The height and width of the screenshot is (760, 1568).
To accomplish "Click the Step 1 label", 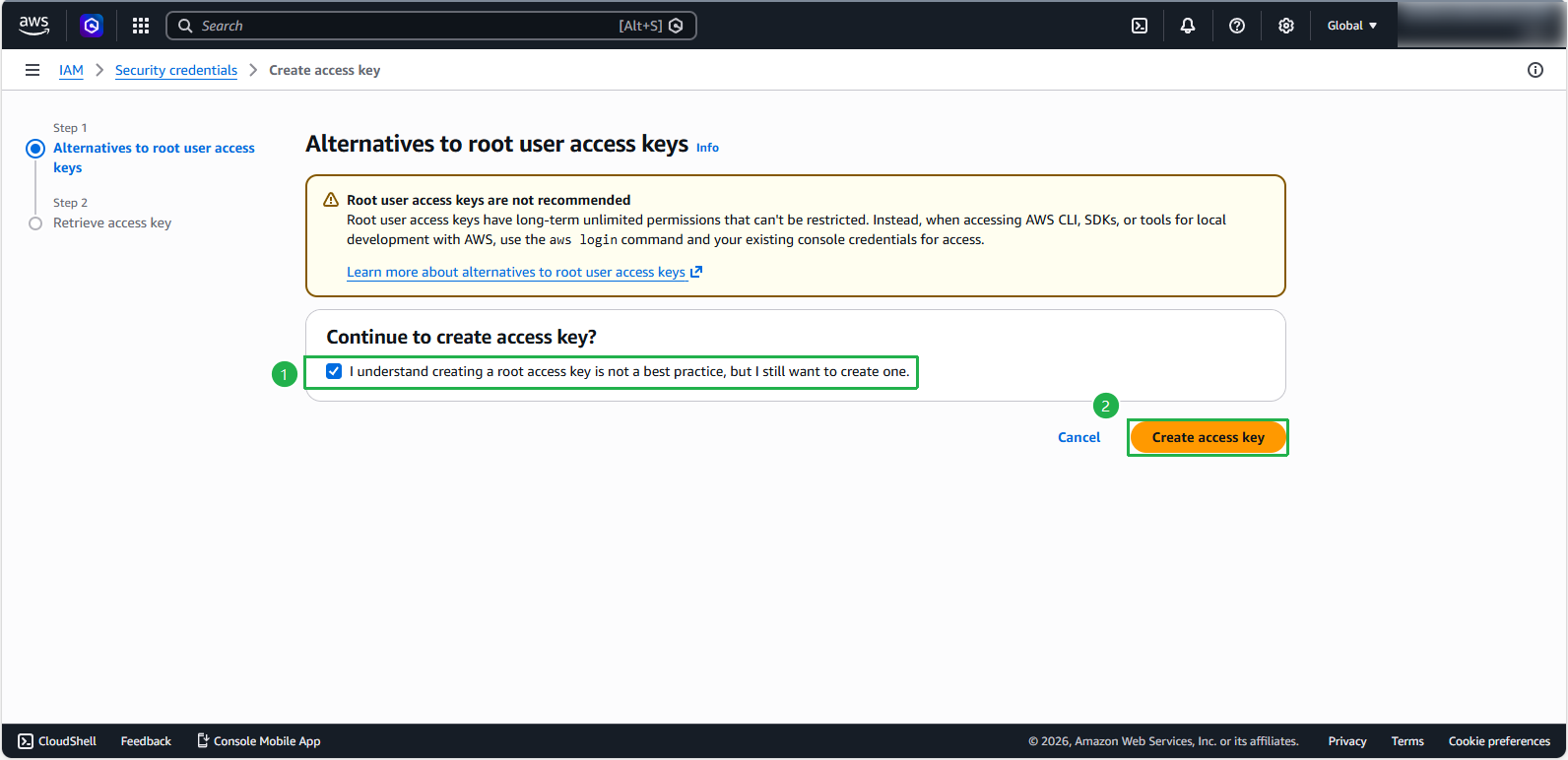I will tap(70, 128).
